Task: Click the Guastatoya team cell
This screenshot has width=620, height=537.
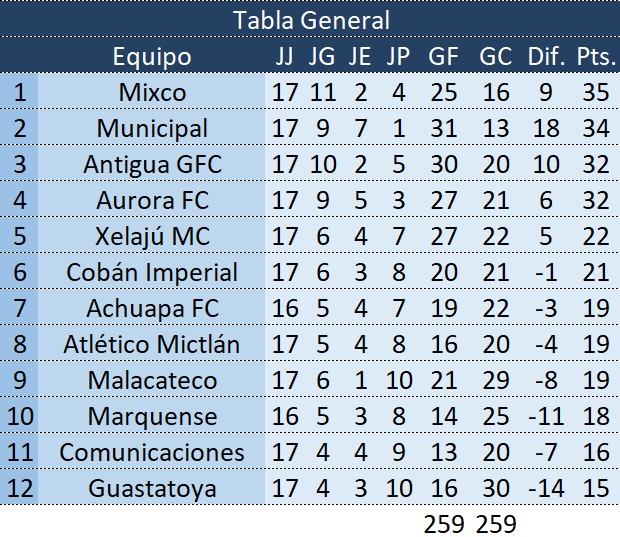Action: pyautogui.click(x=152, y=489)
